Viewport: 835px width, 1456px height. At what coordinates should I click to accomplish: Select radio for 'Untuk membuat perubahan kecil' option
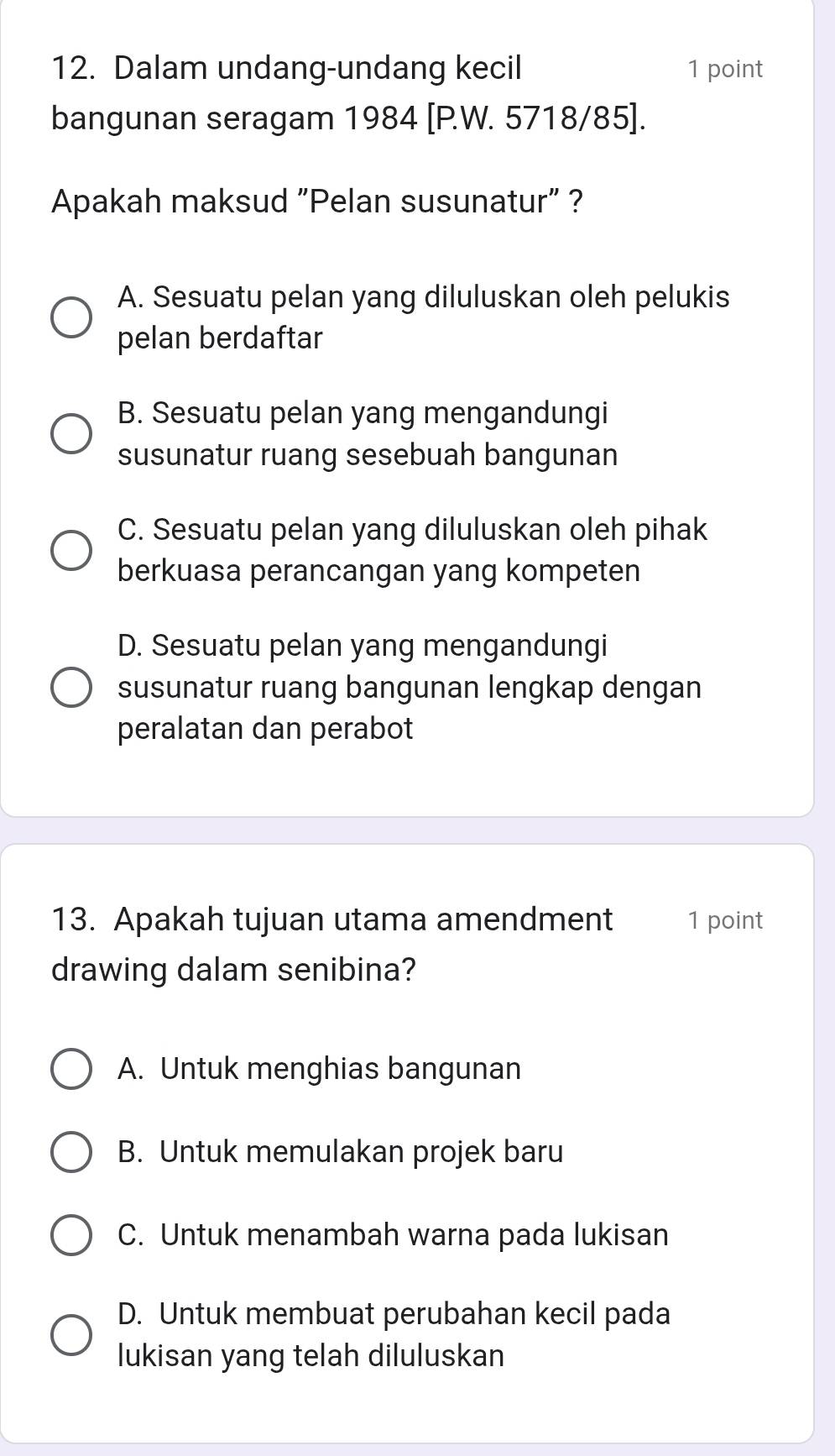(71, 1335)
